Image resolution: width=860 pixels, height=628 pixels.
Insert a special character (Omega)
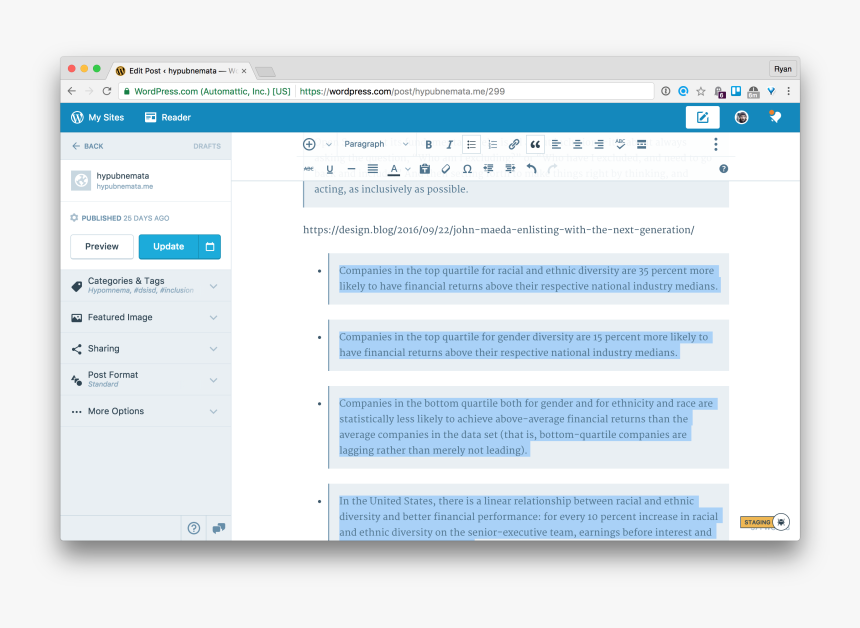click(467, 169)
